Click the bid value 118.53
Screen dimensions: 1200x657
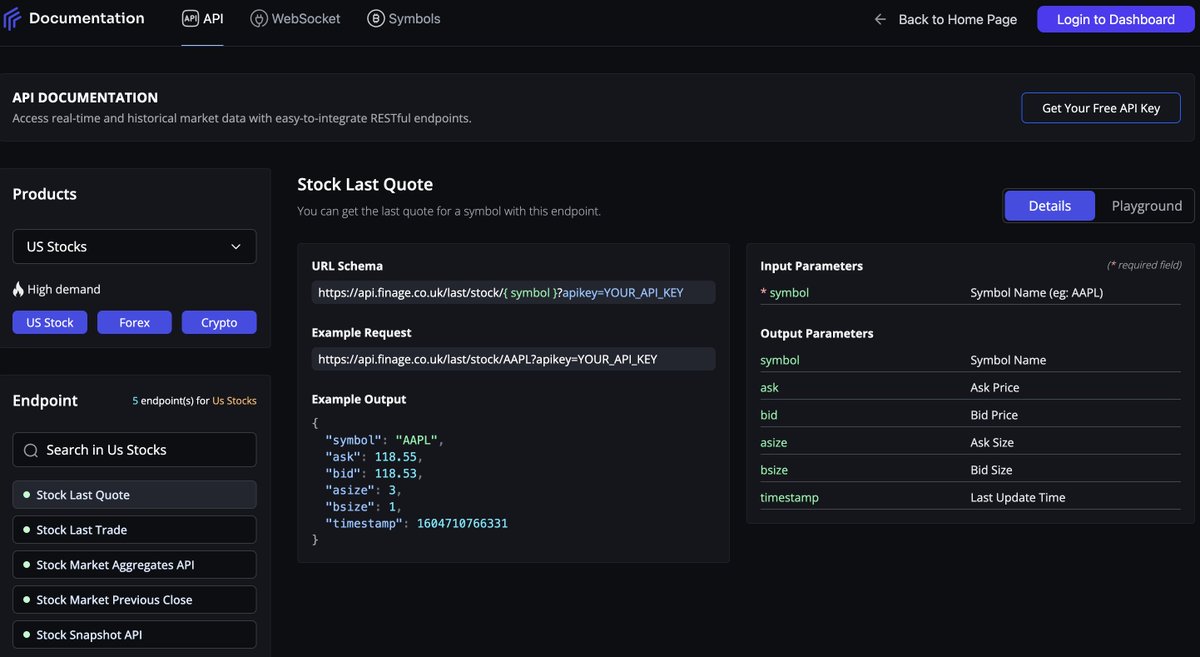pos(397,473)
